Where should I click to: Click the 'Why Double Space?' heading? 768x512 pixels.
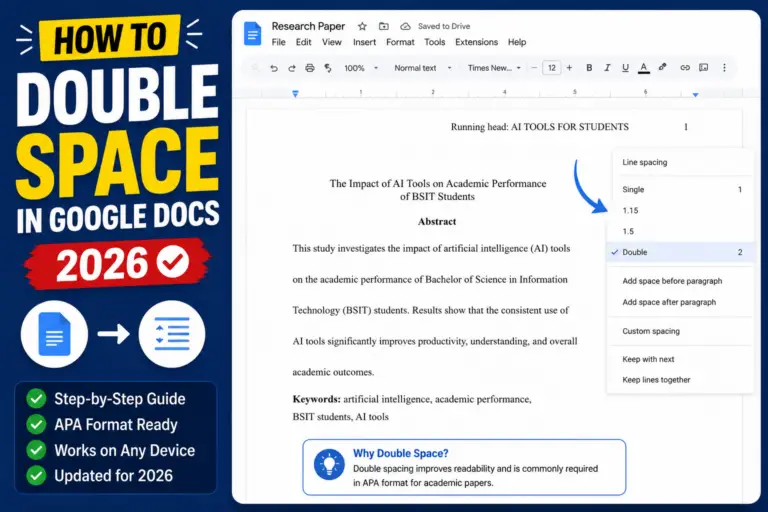401,453
